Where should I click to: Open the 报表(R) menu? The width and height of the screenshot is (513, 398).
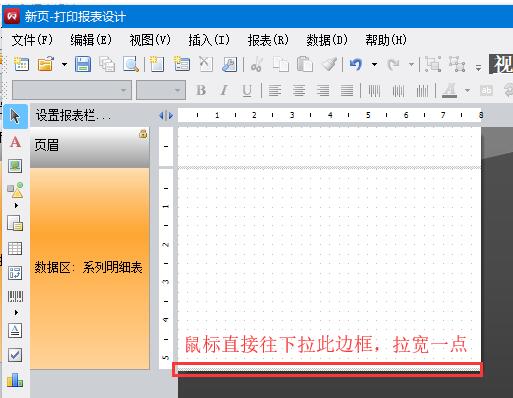(x=268, y=40)
